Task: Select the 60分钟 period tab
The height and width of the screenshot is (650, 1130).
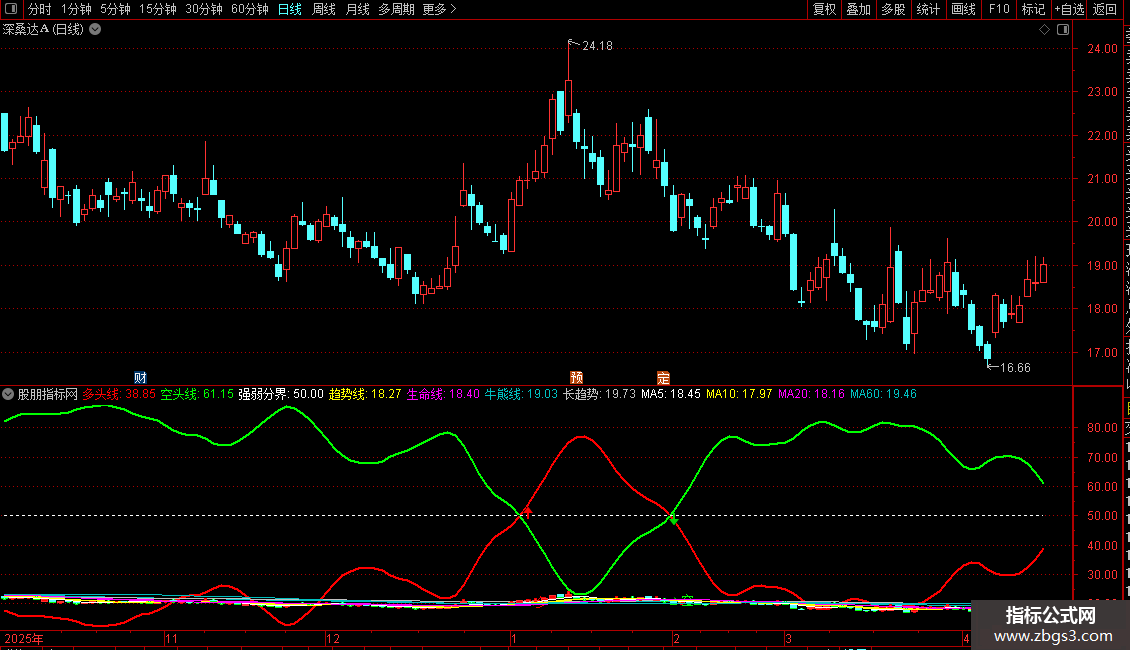Action: [x=250, y=9]
